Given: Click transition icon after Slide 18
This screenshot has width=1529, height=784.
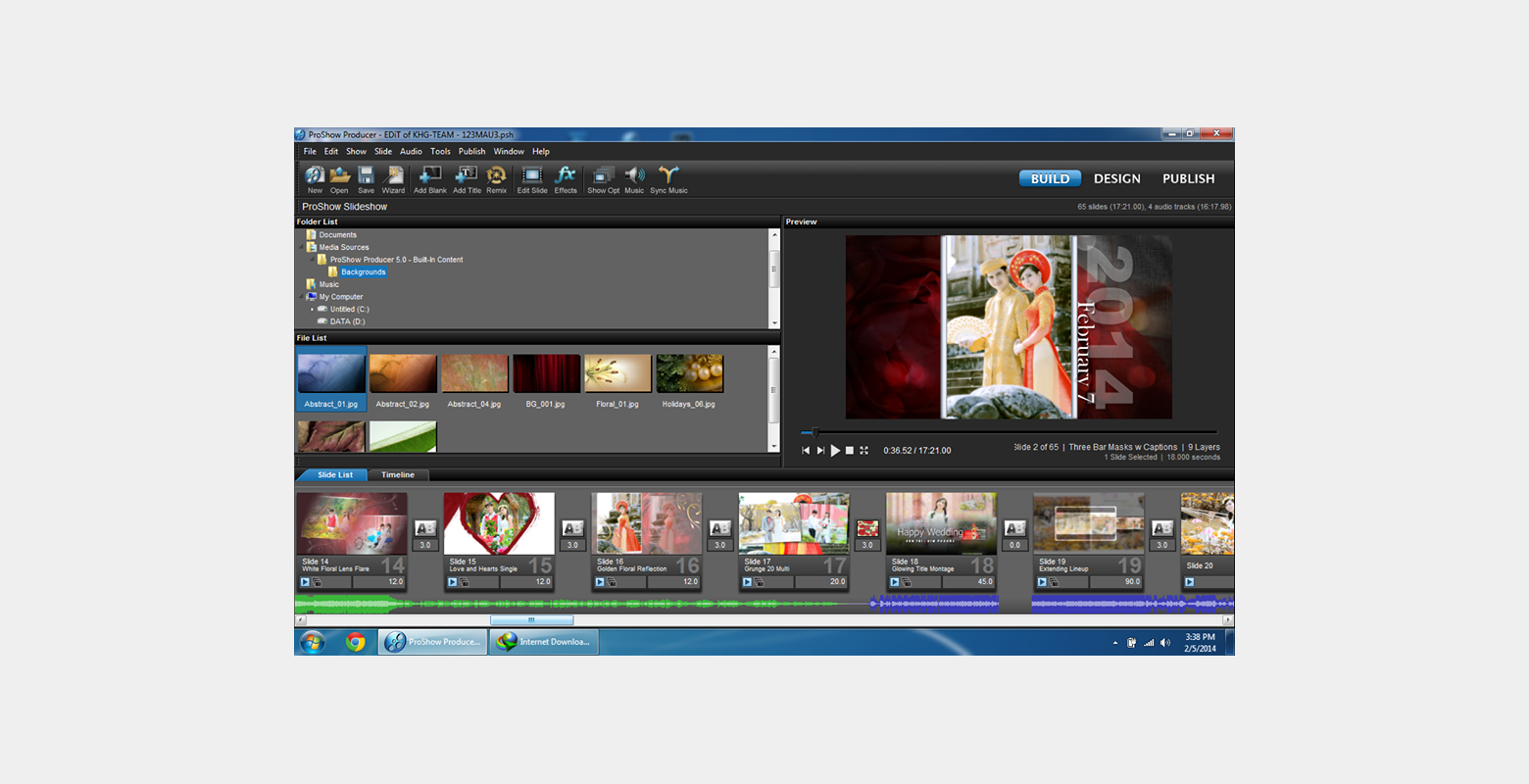Looking at the screenshot, I should [1015, 528].
